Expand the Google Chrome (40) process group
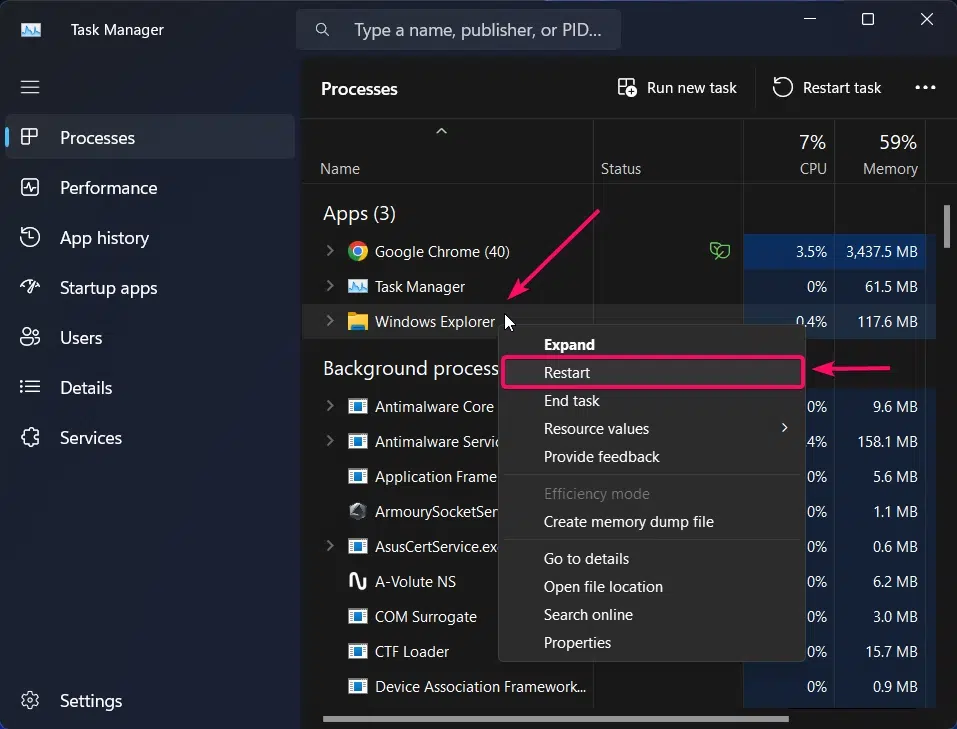 coord(330,250)
